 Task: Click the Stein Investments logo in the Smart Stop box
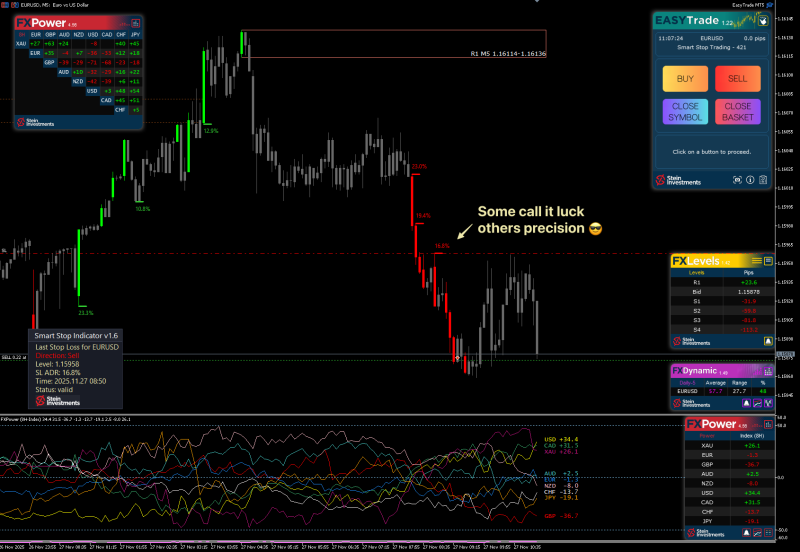point(58,400)
